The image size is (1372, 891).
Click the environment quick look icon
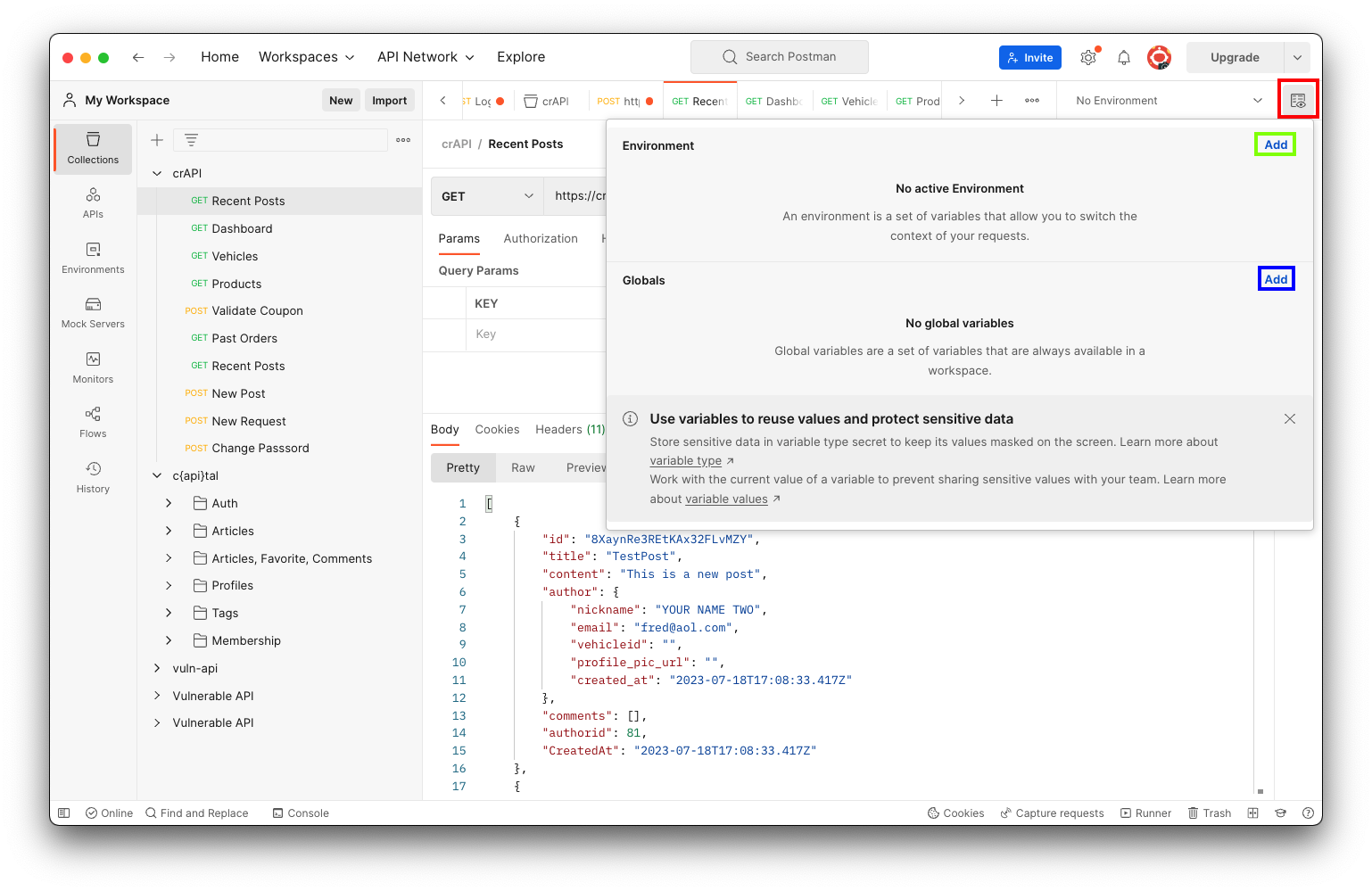pyautogui.click(x=1298, y=101)
